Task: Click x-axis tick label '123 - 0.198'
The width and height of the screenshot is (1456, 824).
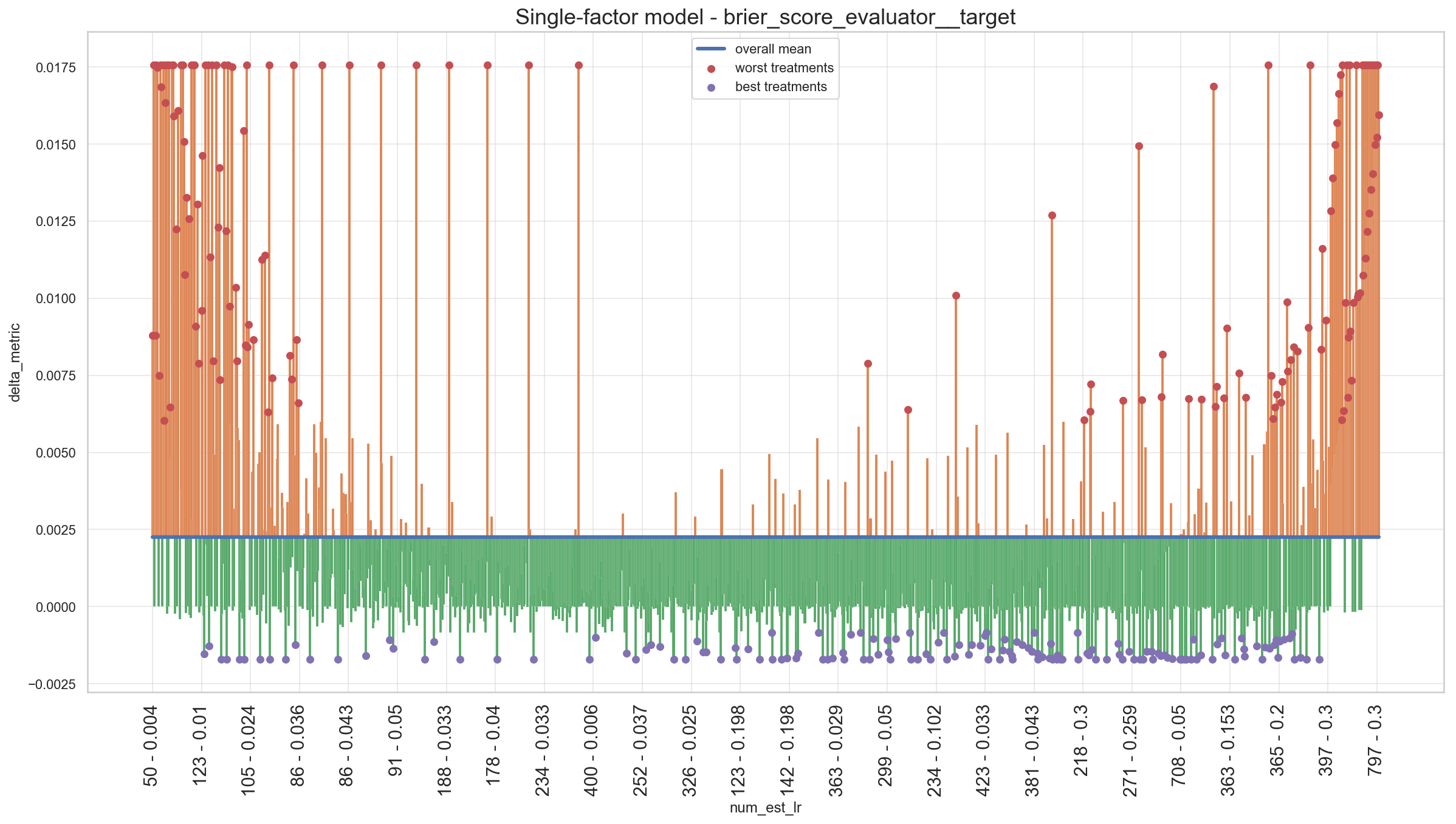Action: pos(738,750)
